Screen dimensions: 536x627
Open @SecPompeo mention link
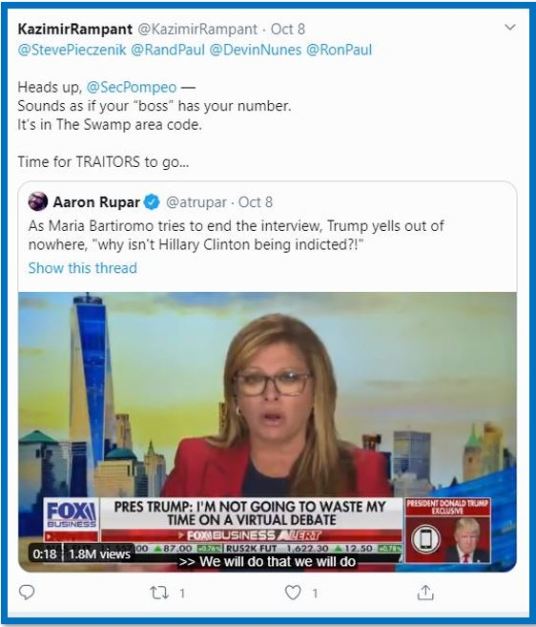[x=132, y=87]
